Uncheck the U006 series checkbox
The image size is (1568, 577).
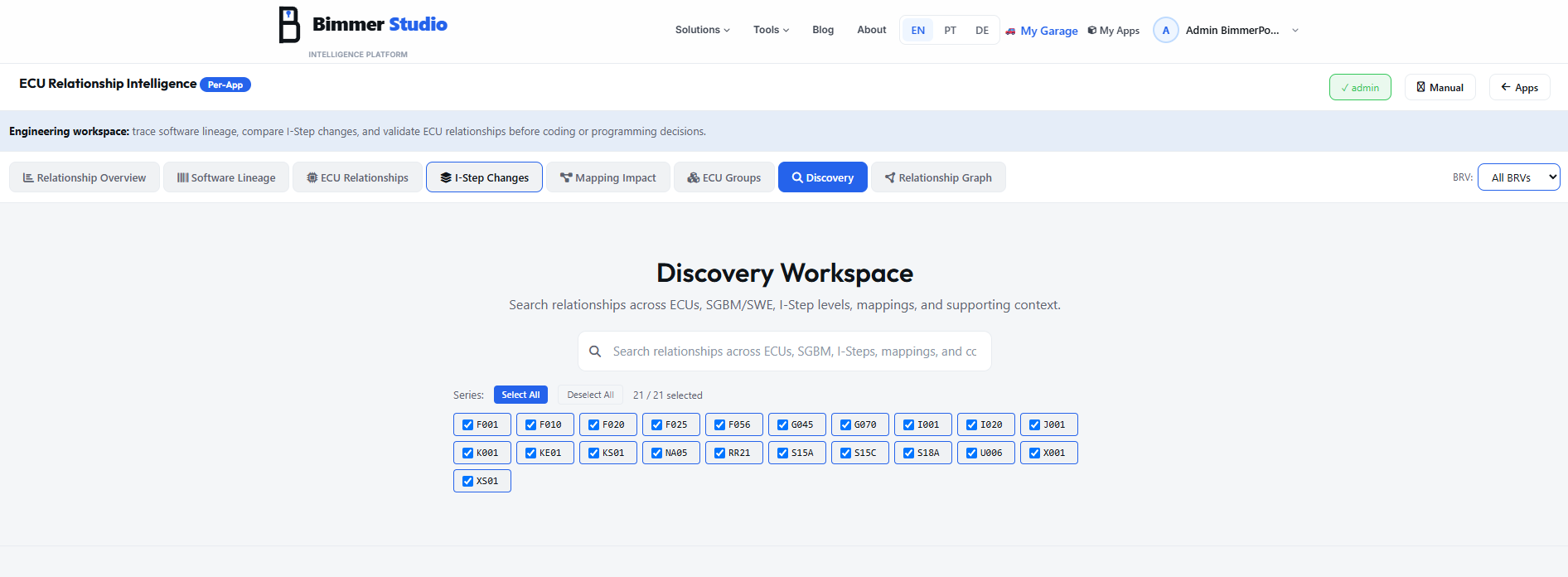point(971,453)
